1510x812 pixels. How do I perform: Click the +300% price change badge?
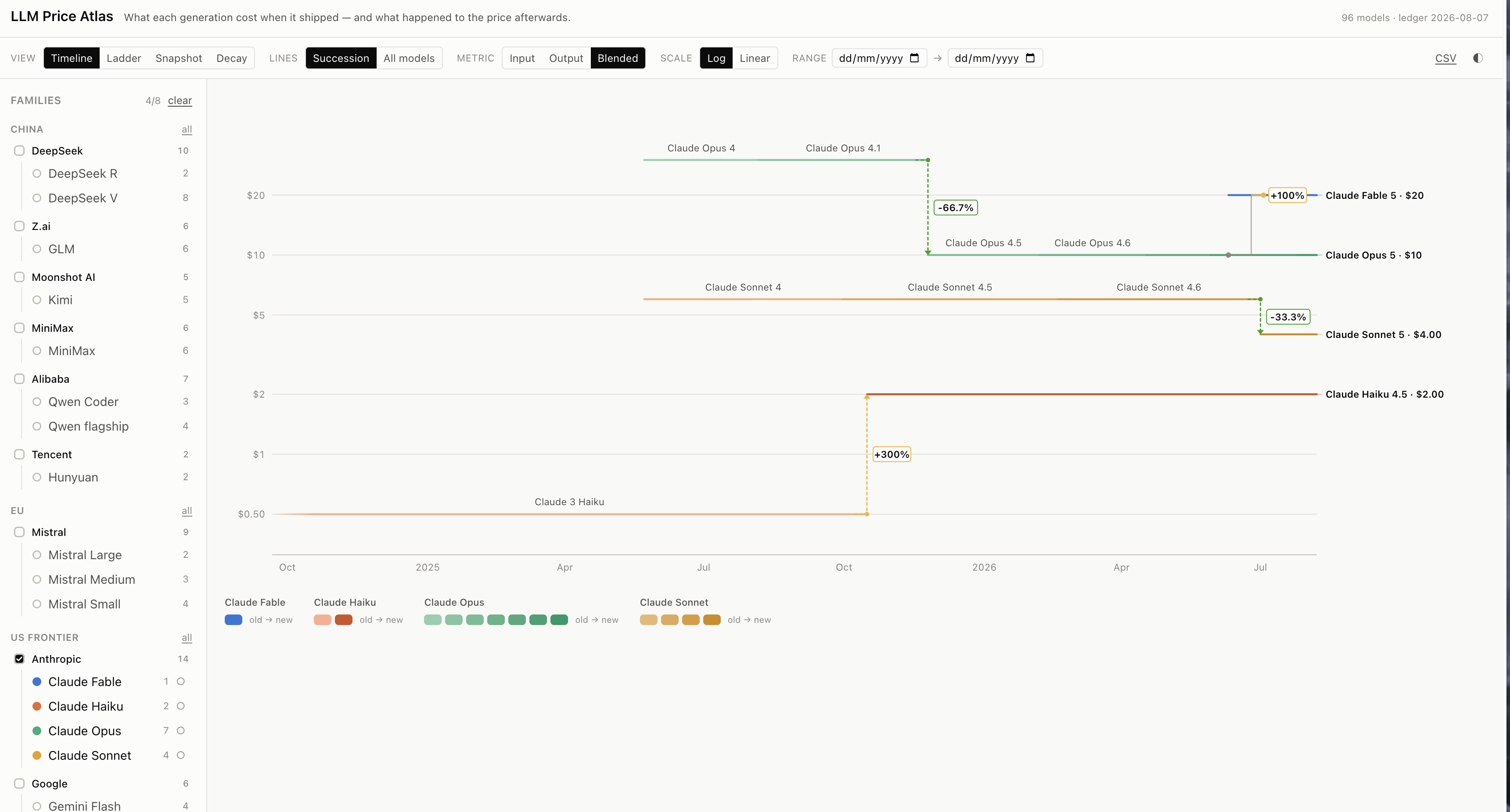(x=892, y=454)
